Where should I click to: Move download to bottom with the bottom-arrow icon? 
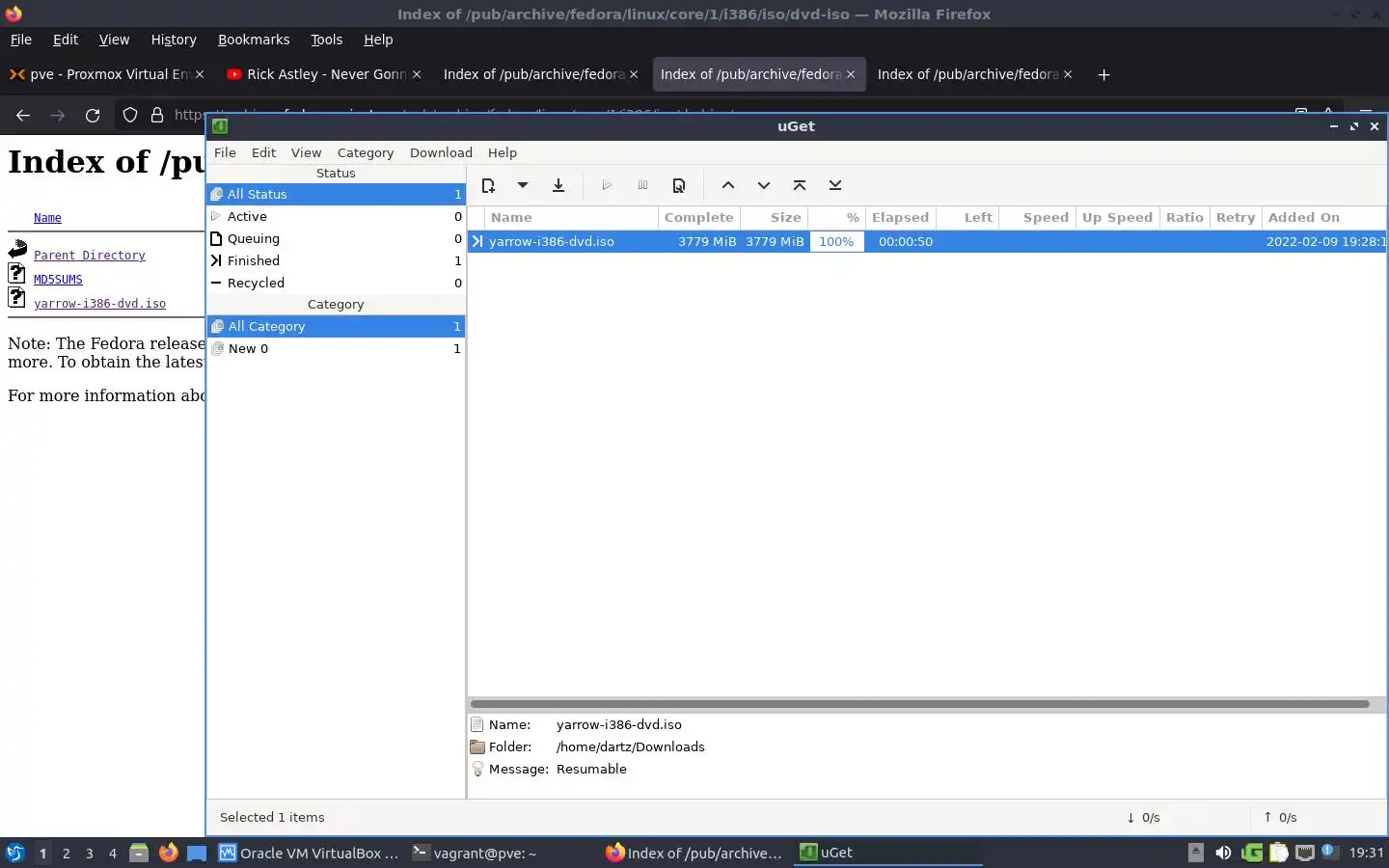pos(835,185)
